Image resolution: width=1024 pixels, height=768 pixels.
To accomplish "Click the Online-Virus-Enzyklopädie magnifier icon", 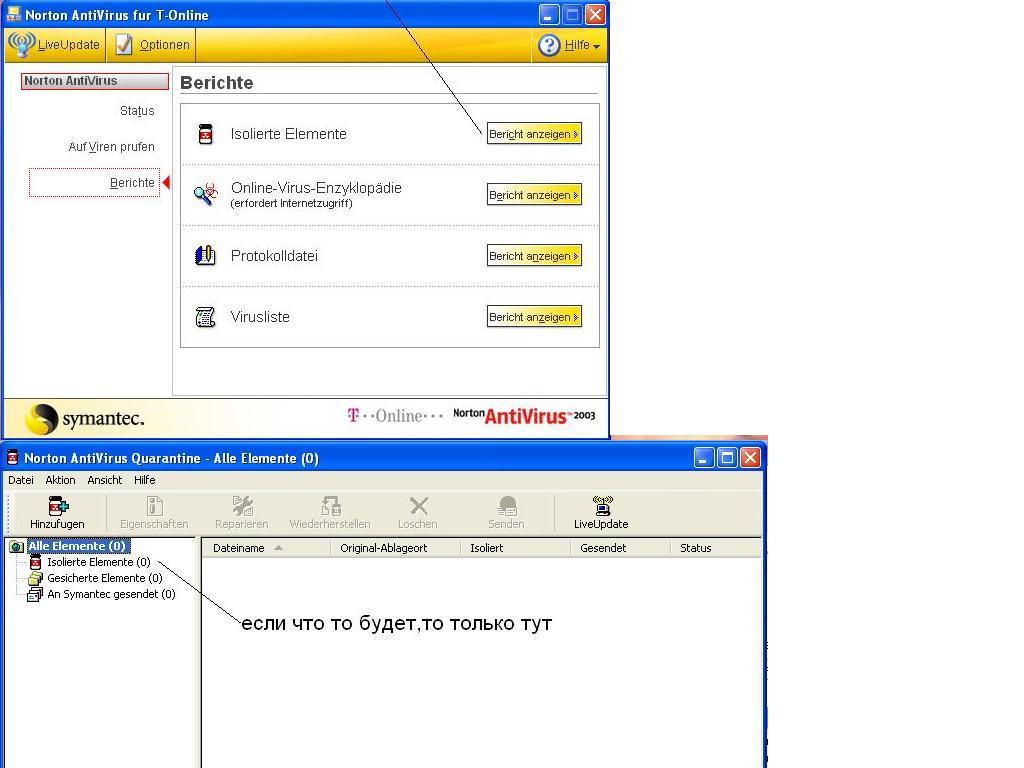I will point(206,194).
